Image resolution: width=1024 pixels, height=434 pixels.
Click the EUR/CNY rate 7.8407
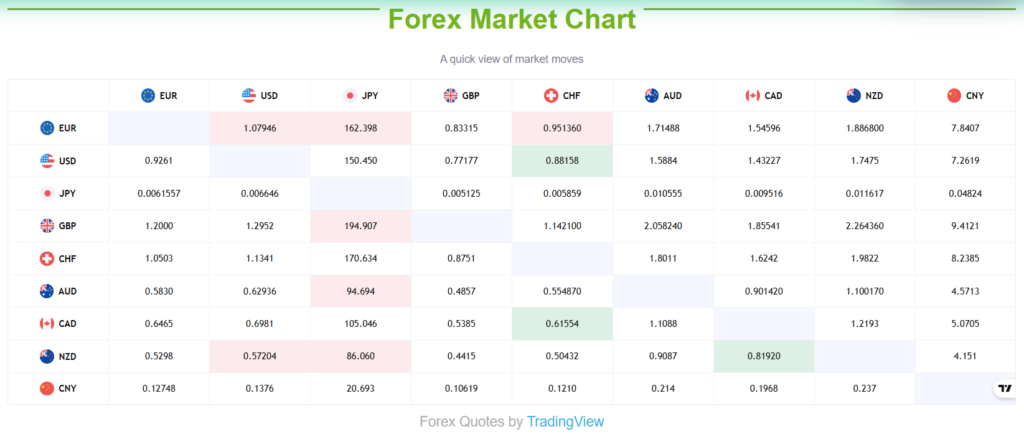pos(965,128)
